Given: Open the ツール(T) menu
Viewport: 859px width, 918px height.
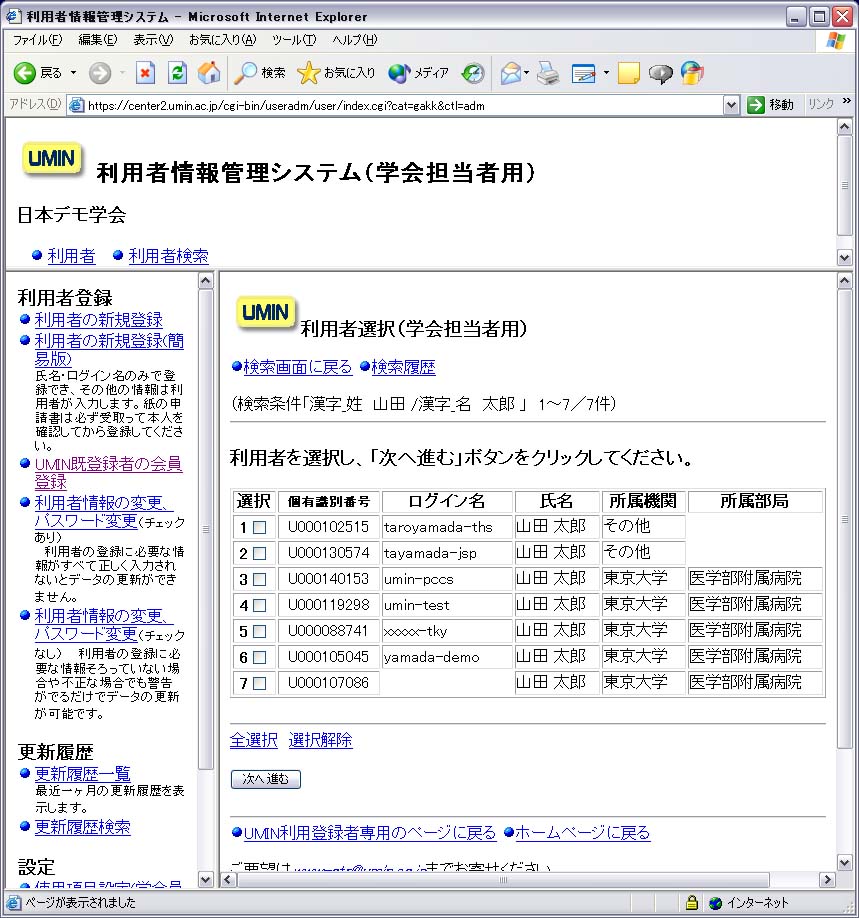Looking at the screenshot, I should click(294, 40).
